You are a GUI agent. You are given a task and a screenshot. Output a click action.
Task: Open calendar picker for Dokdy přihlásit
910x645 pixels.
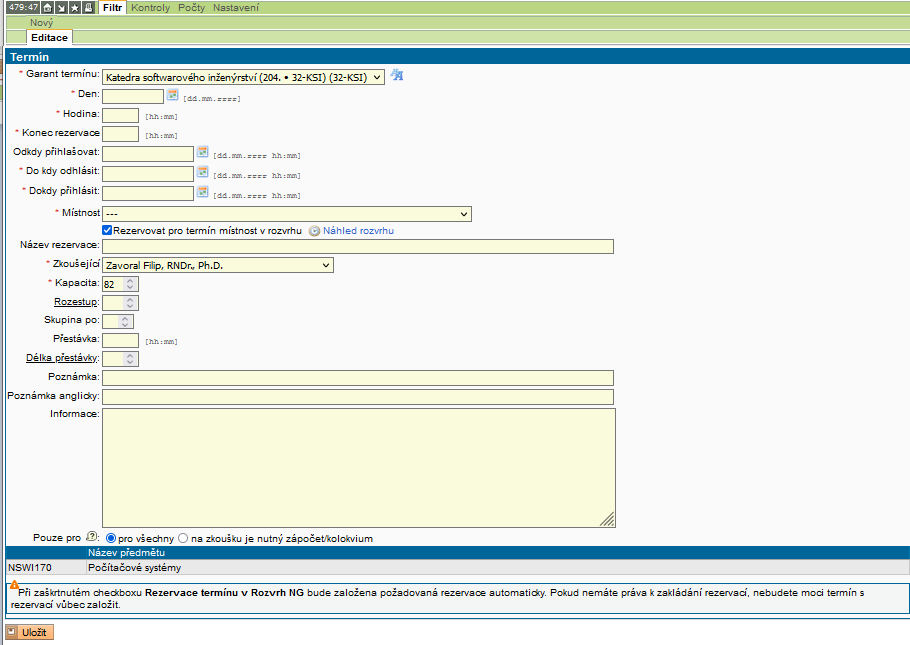click(202, 191)
